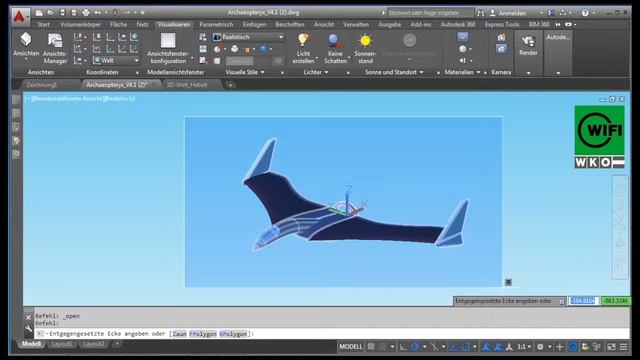Click the help question mark icon

(585, 13)
